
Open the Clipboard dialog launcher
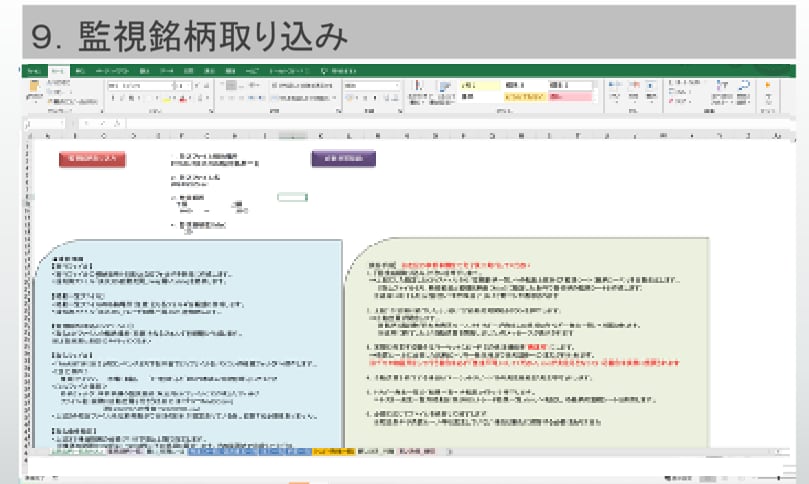tap(102, 111)
